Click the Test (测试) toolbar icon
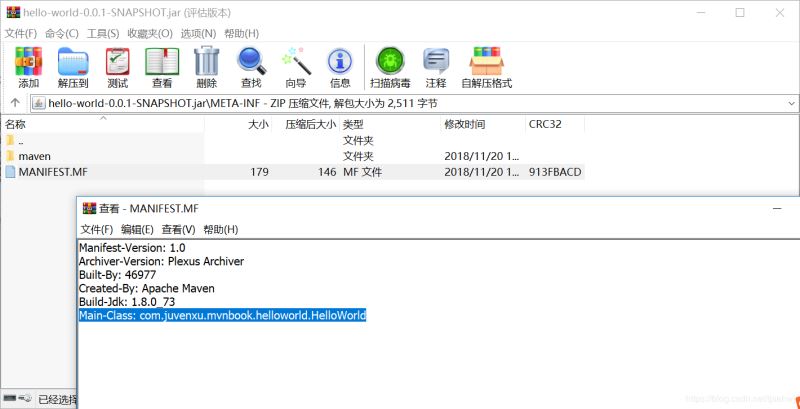800x409 pixels. pyautogui.click(x=117, y=61)
